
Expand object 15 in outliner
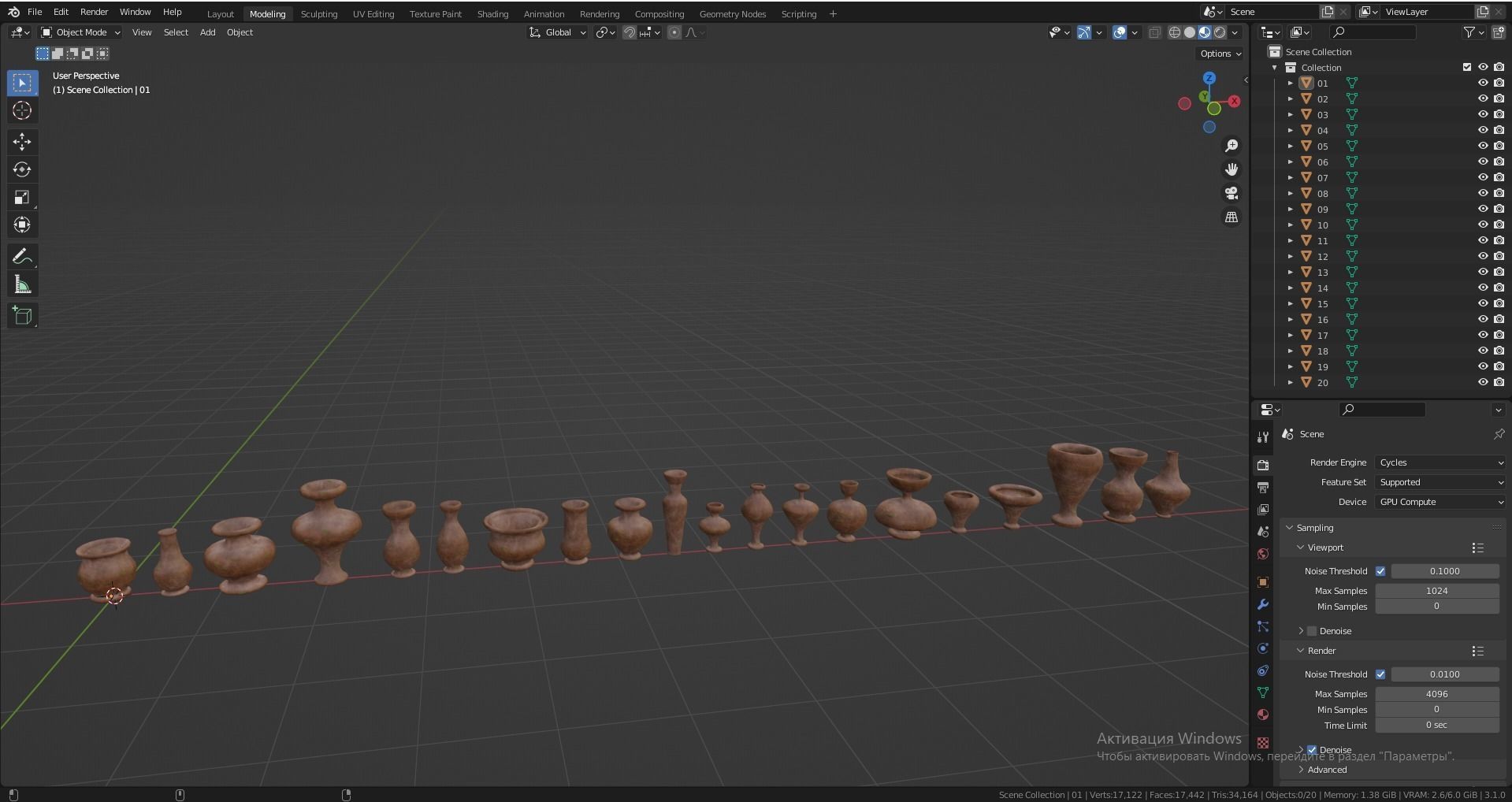1290,303
